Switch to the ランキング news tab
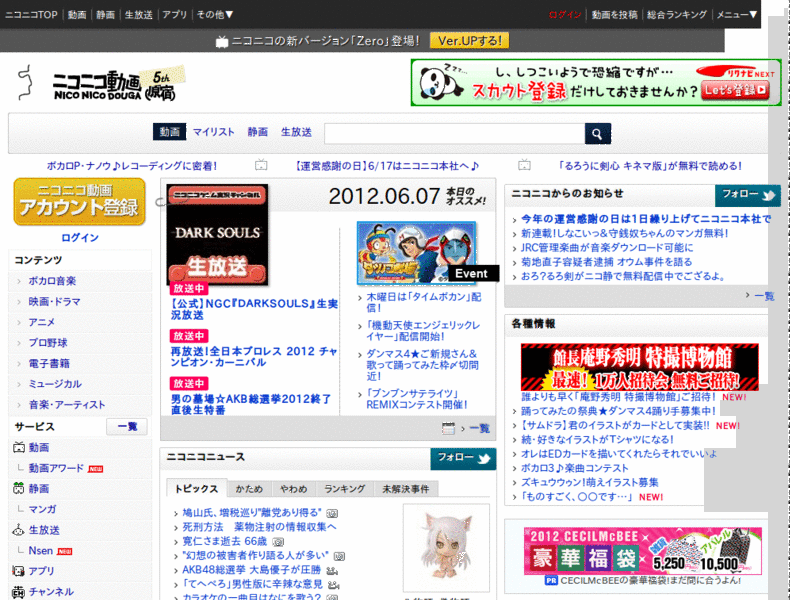 point(345,489)
